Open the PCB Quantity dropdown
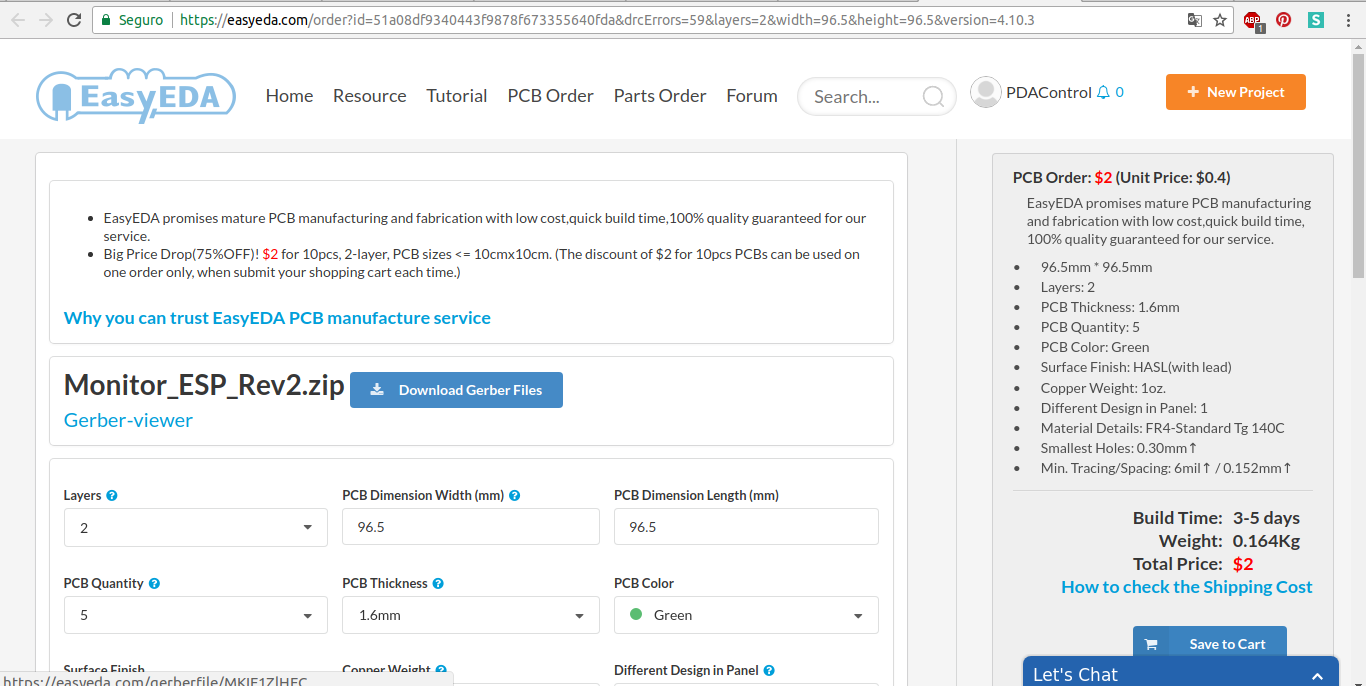Screen dimensions: 1366x686 coord(196,615)
